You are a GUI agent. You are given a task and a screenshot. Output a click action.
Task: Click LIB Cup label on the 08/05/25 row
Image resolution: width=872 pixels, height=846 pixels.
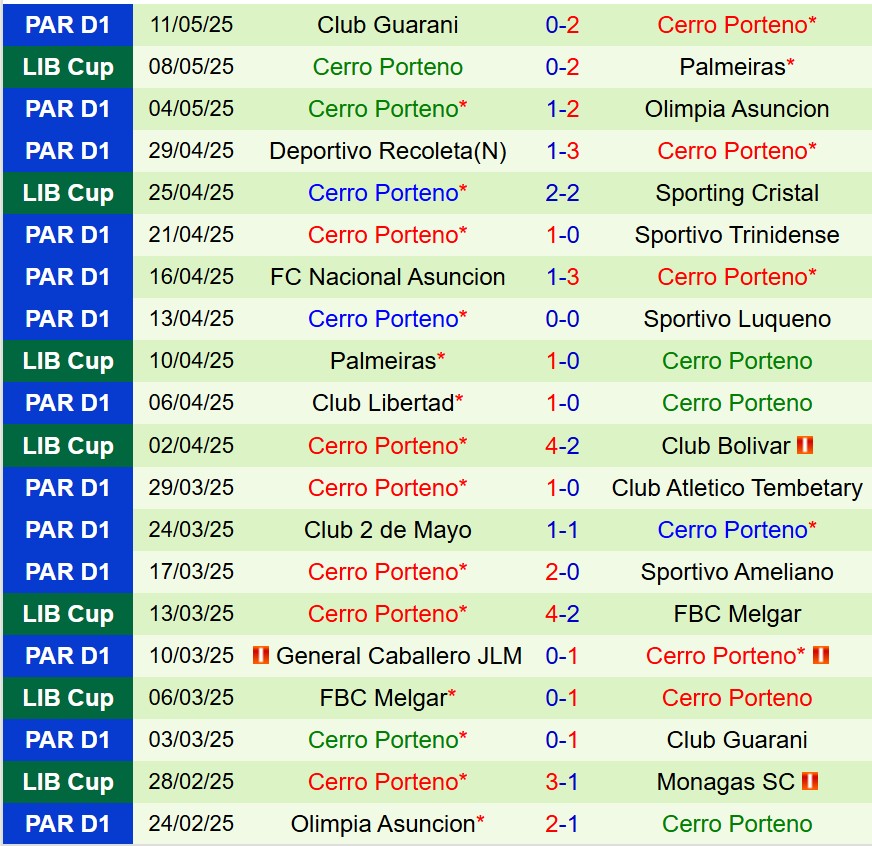pos(68,67)
